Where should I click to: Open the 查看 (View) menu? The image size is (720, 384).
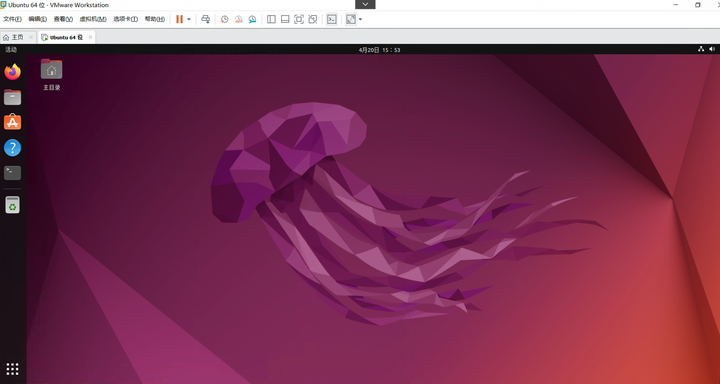[x=63, y=19]
